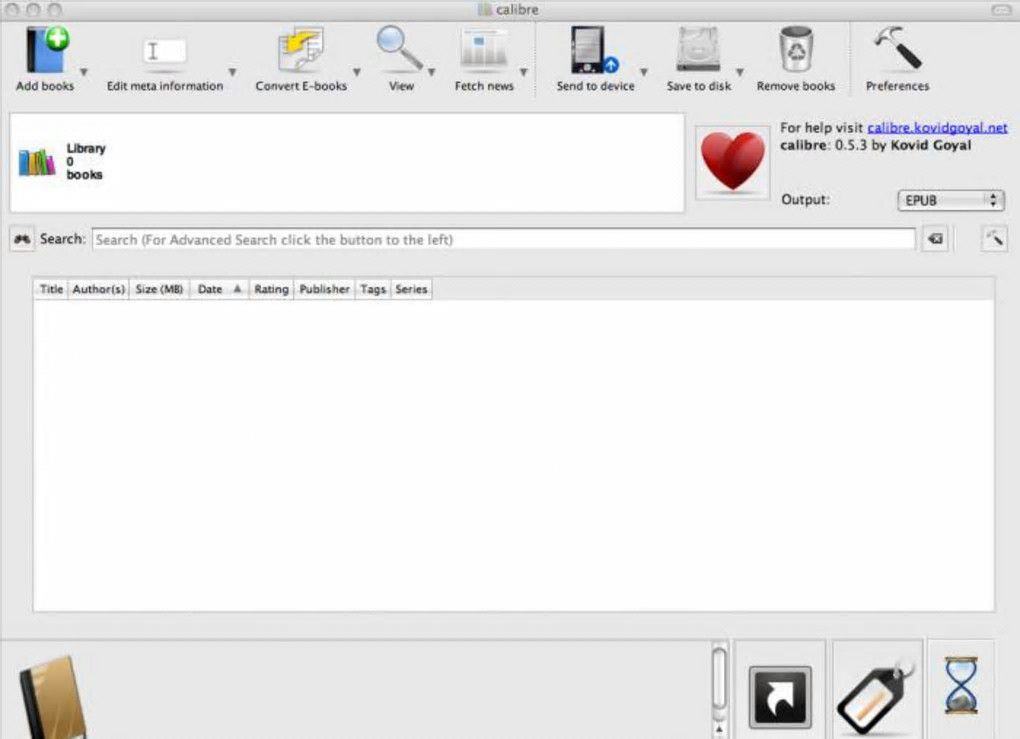Click 'calibre: 0.5.3 by Kovid Goyal' text

click(x=876, y=145)
